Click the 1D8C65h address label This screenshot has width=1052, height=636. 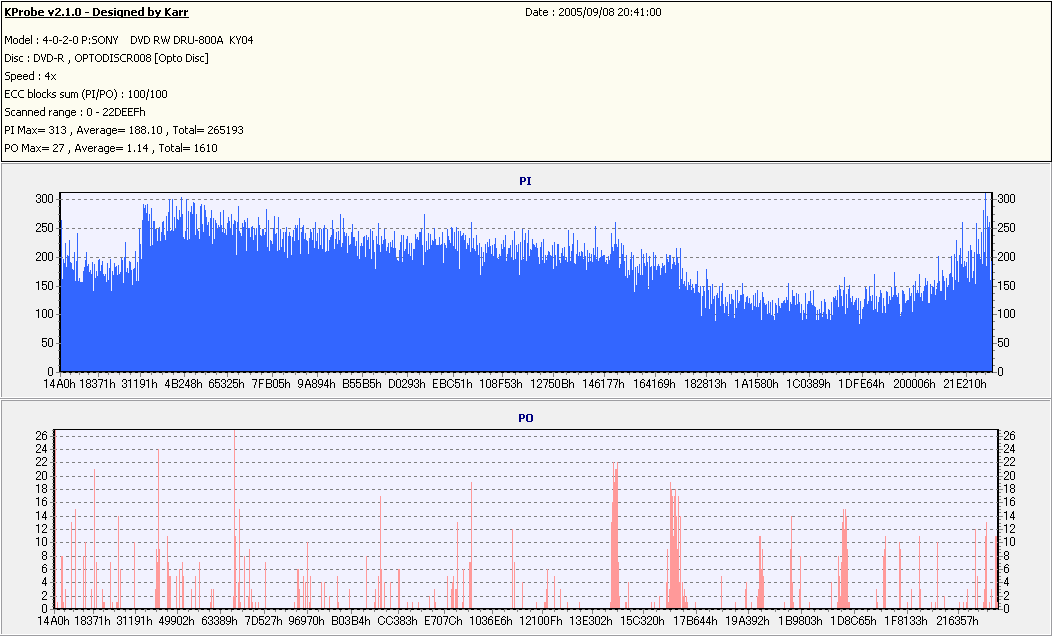coord(853,621)
